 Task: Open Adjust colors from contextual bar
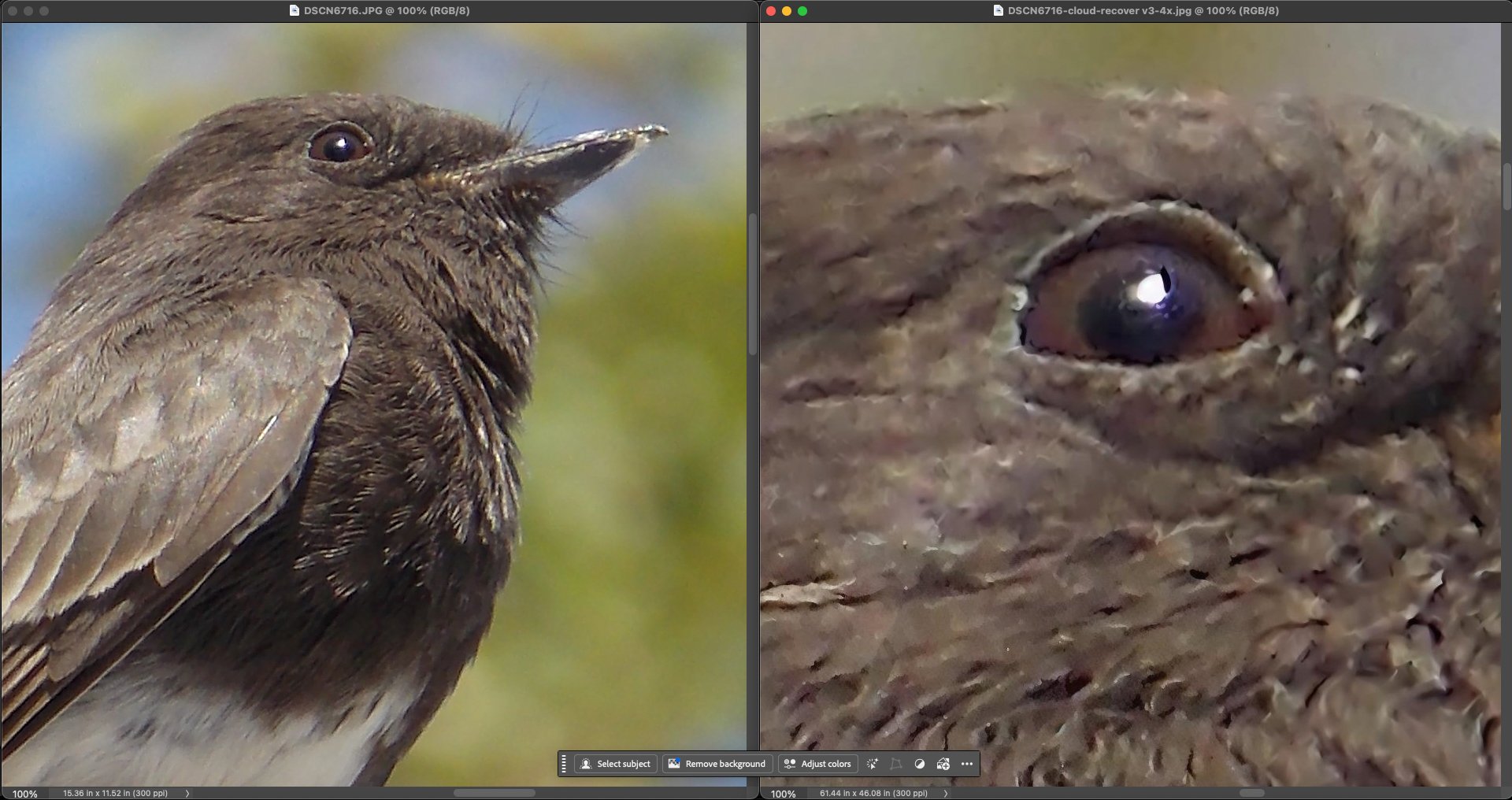817,764
